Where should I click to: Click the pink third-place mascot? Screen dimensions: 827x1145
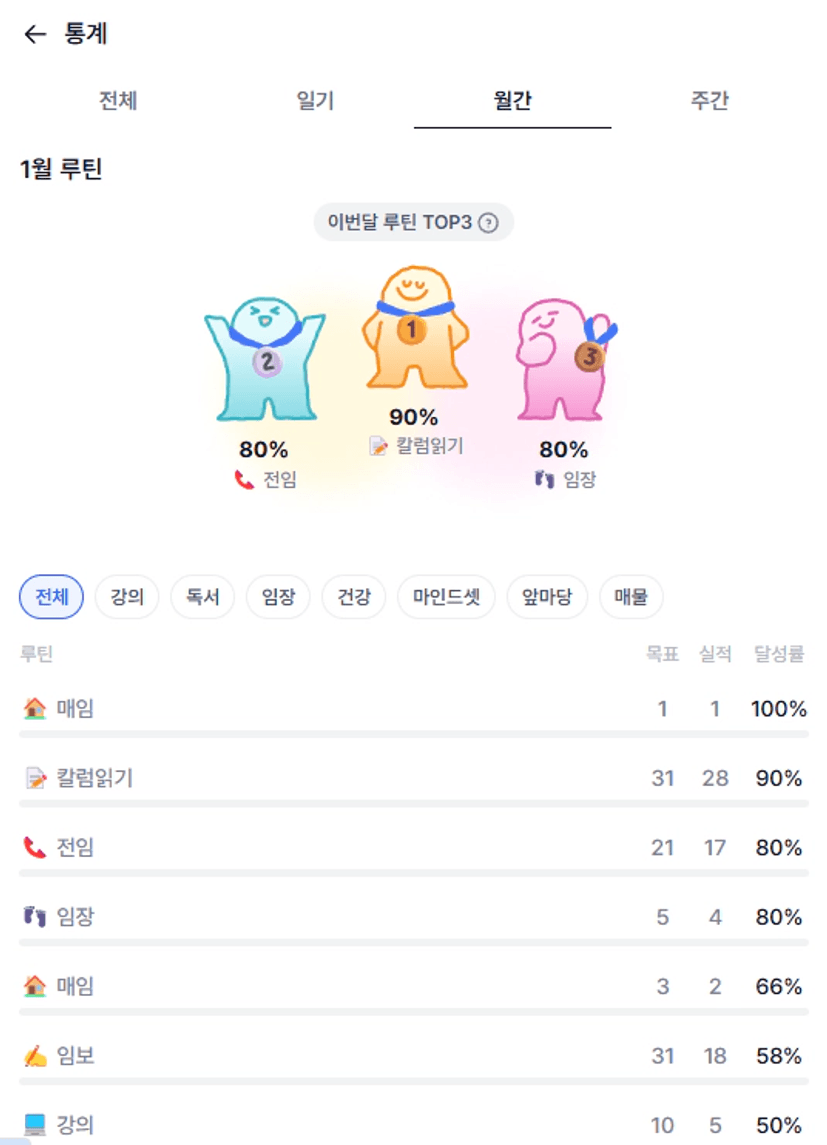[562, 360]
